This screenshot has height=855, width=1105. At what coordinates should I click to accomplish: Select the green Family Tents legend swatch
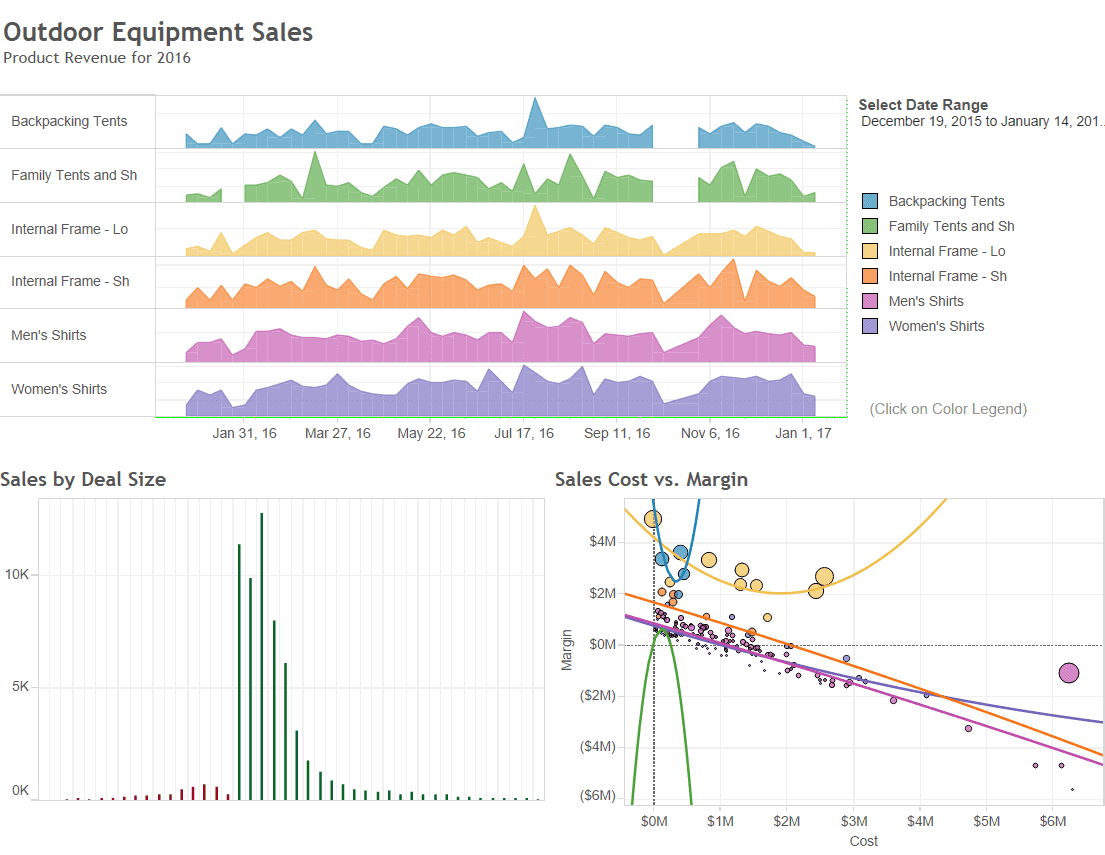(870, 226)
